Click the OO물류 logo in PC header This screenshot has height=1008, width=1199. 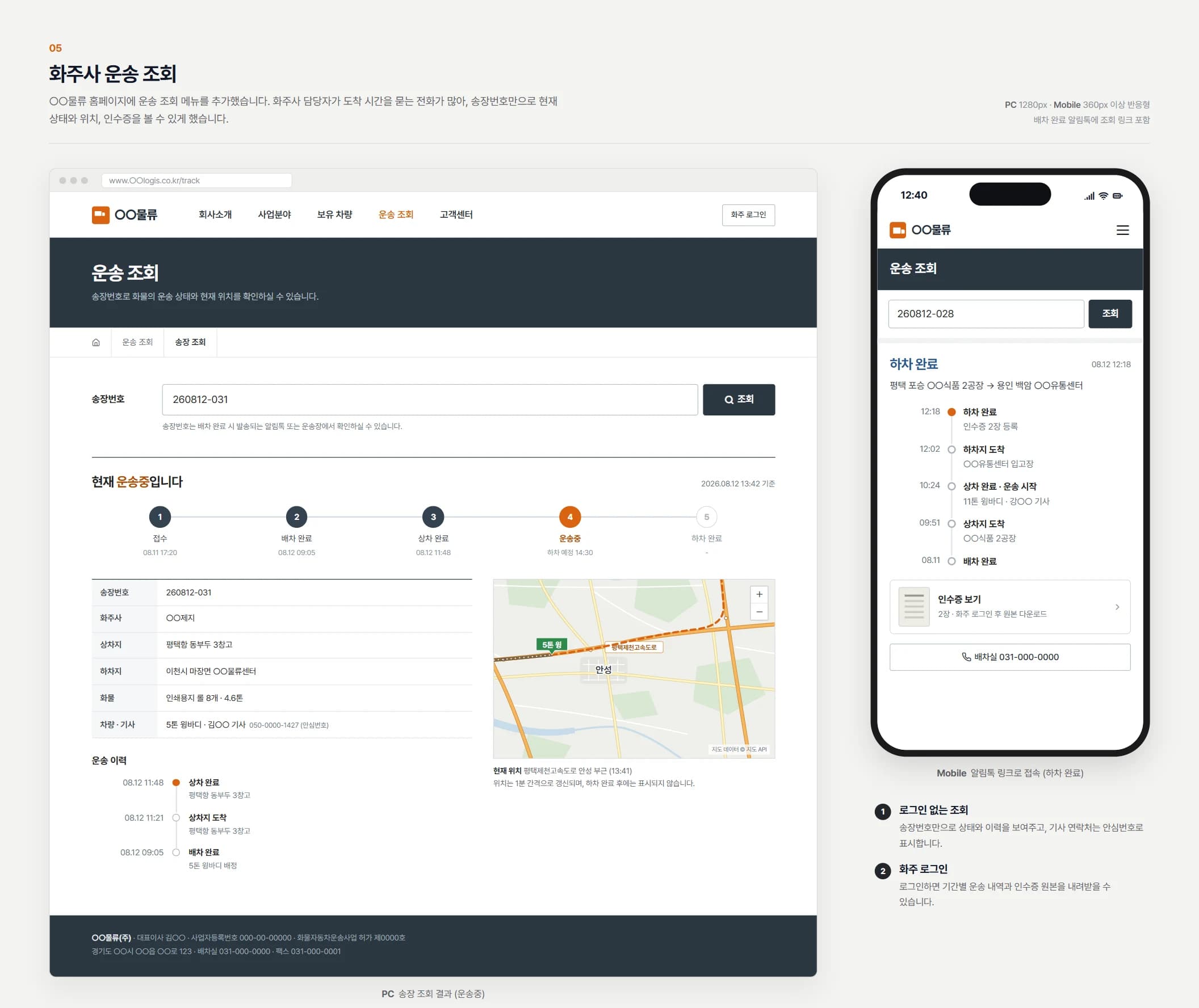tap(124, 215)
